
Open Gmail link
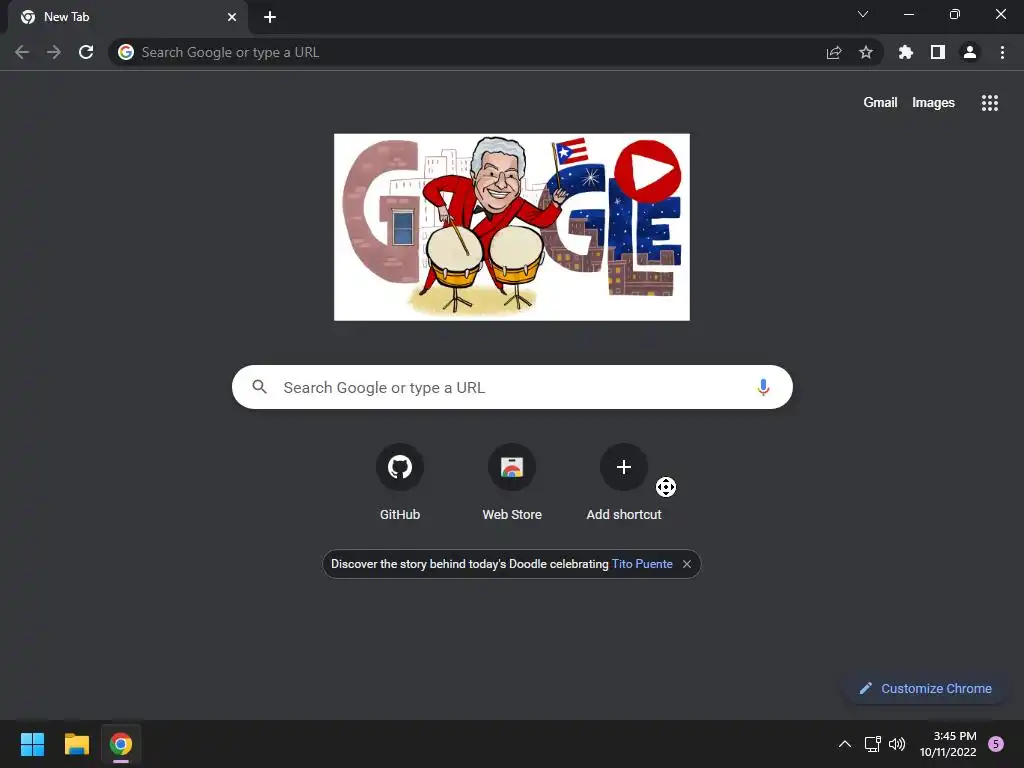(880, 103)
